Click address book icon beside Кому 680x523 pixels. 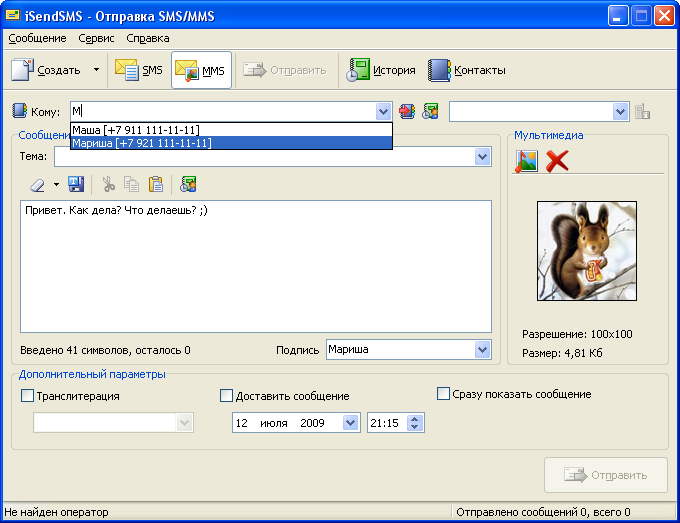coord(19,111)
